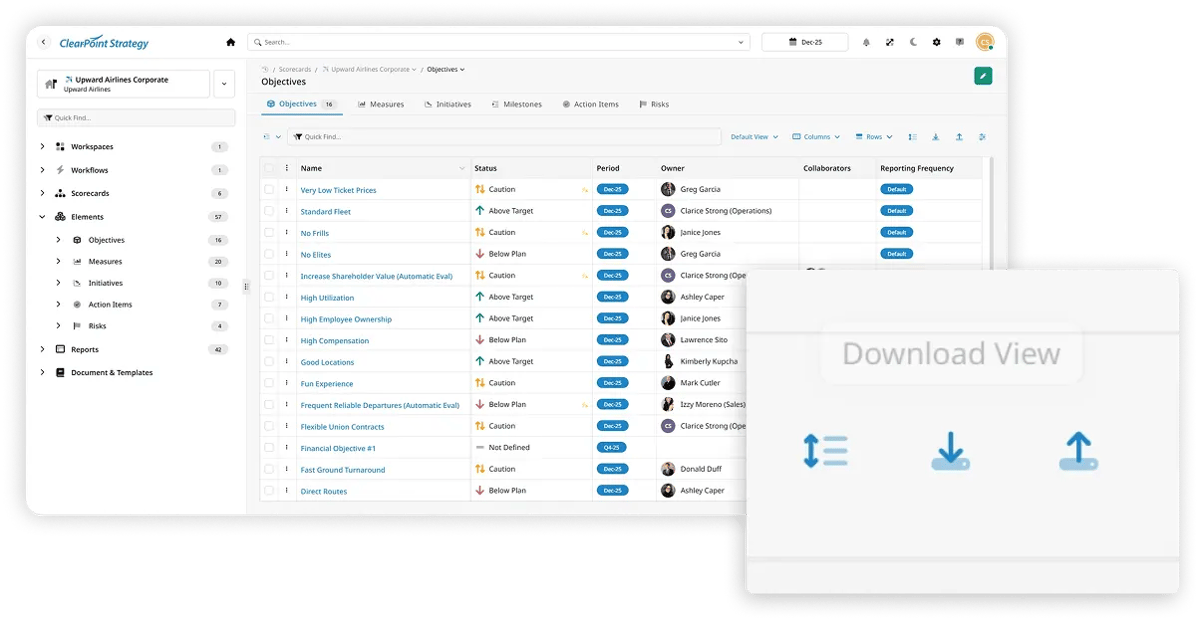Open the Fast Ground Turnaround objective

(343, 470)
